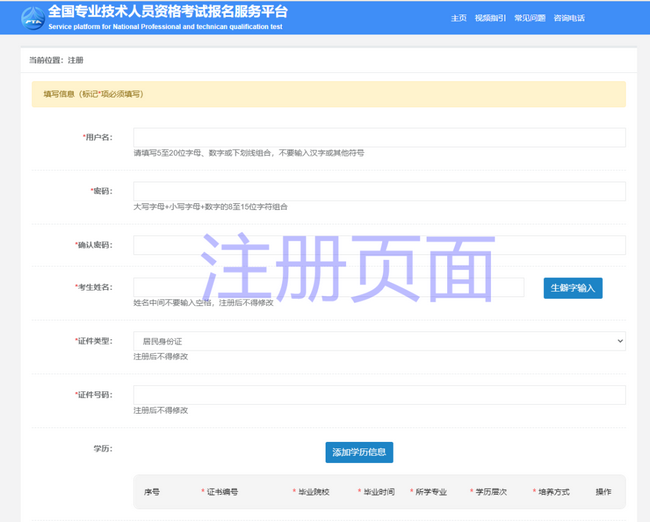Focus the 考生姓名 input field
The width and height of the screenshot is (650, 522).
point(328,287)
